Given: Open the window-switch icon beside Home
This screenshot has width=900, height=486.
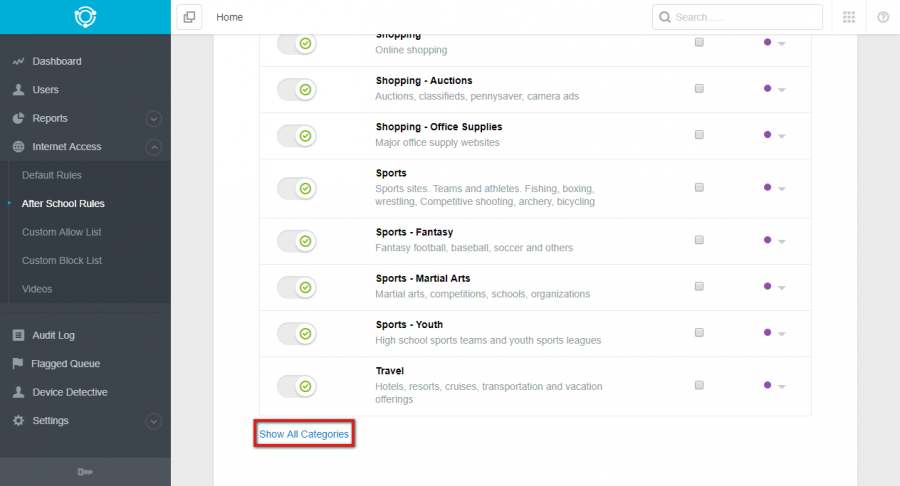Looking at the screenshot, I should click(189, 17).
